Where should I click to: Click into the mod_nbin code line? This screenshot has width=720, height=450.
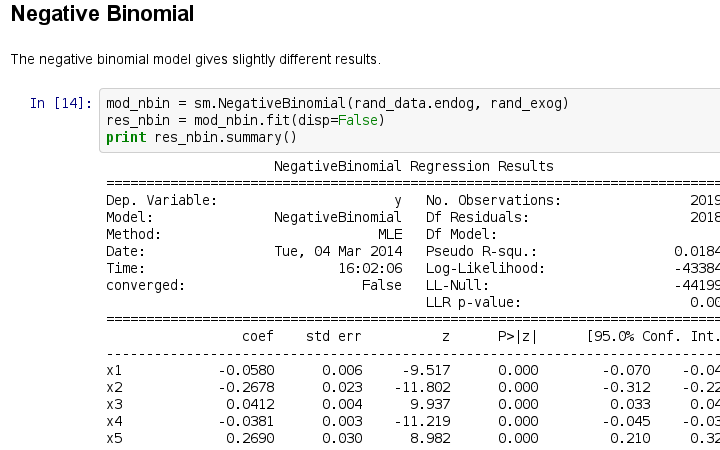point(338,104)
